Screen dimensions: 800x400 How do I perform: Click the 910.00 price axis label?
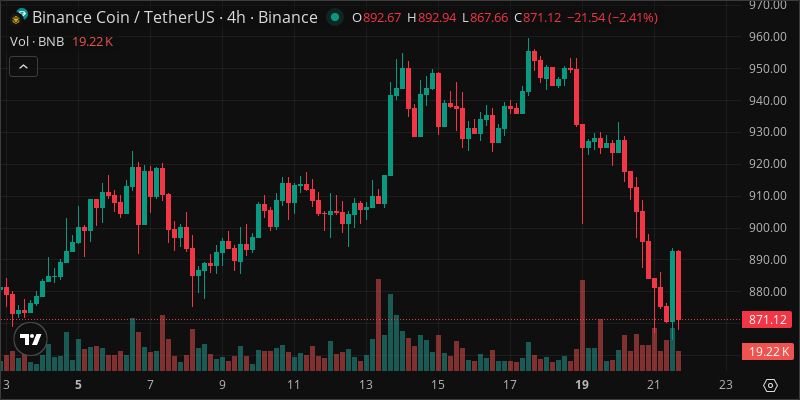(767, 195)
